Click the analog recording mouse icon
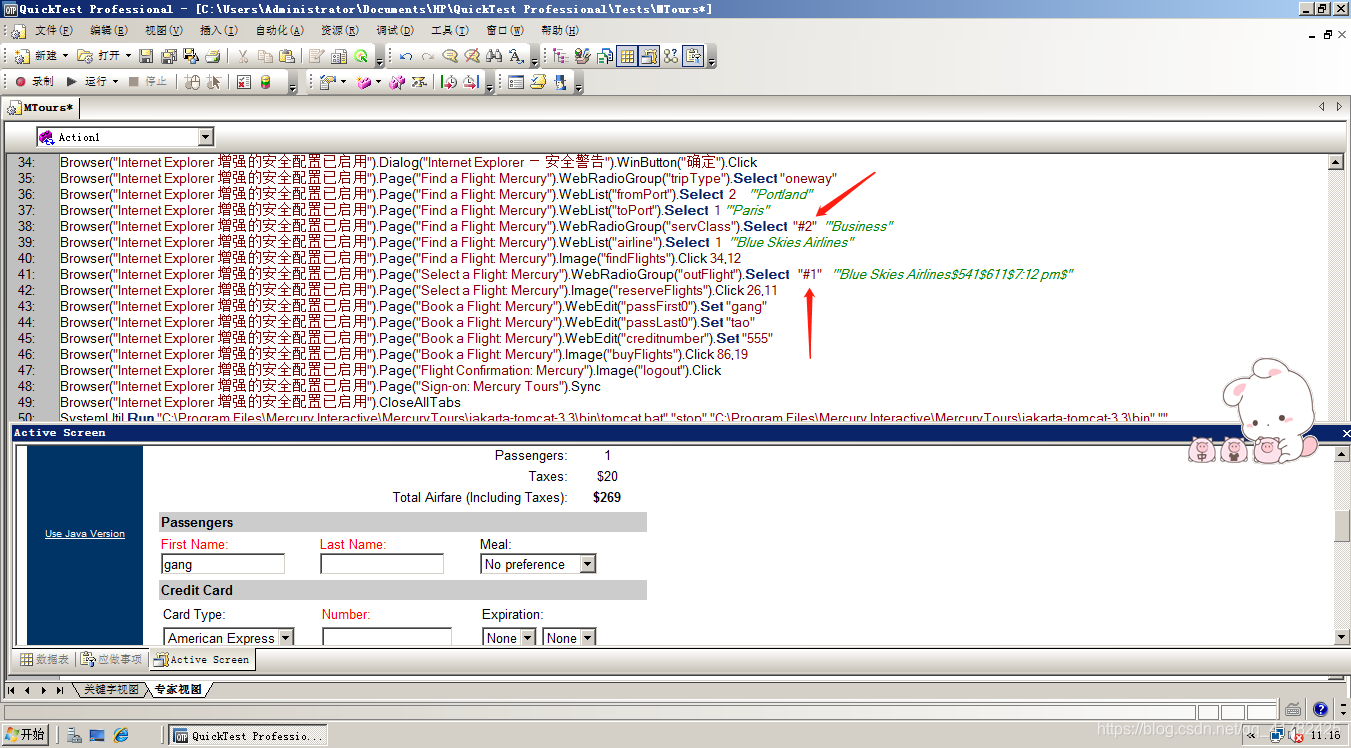1351x748 pixels. tap(192, 82)
